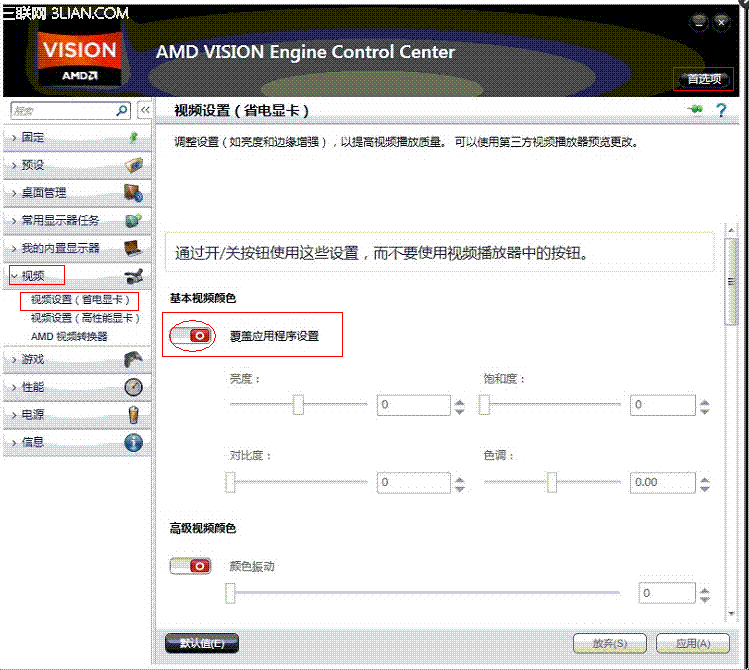Click the 放弃(S) discard button
This screenshot has height=670, width=749.
pyautogui.click(x=610, y=643)
